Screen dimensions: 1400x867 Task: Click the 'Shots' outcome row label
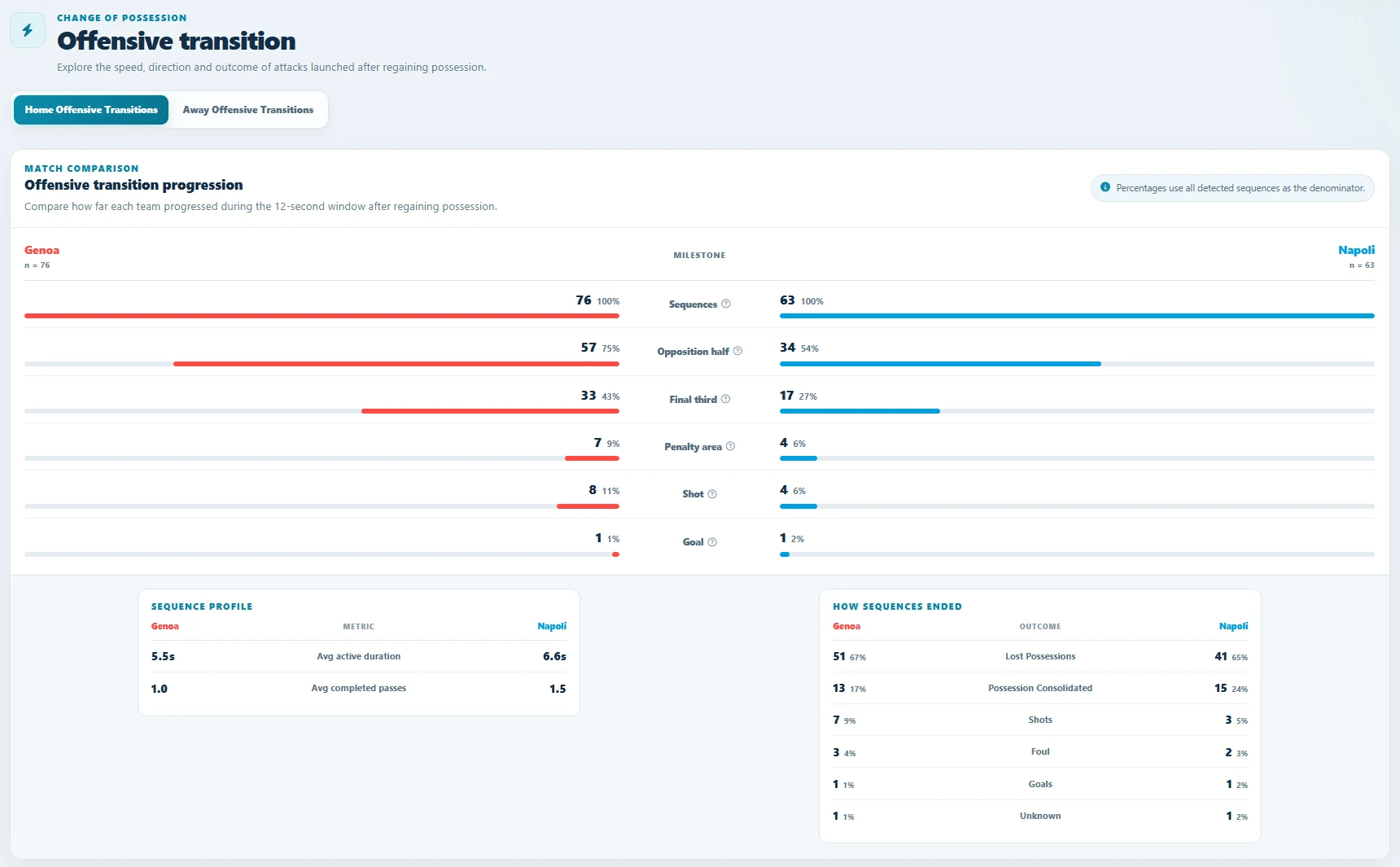1040,720
